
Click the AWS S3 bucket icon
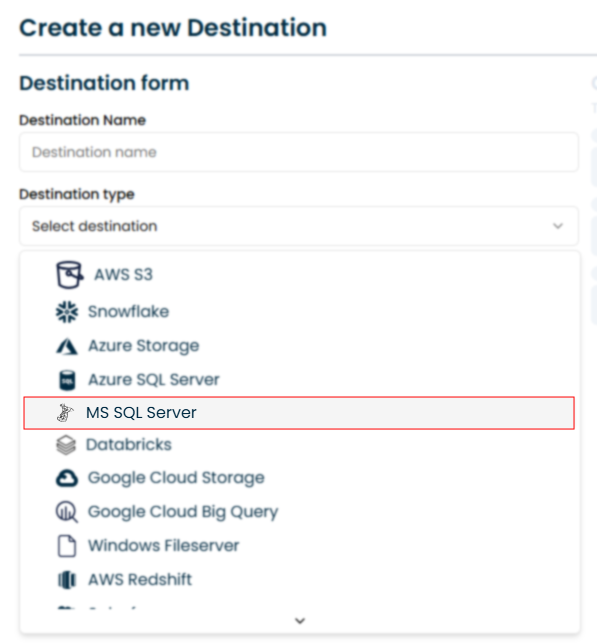(x=69, y=275)
